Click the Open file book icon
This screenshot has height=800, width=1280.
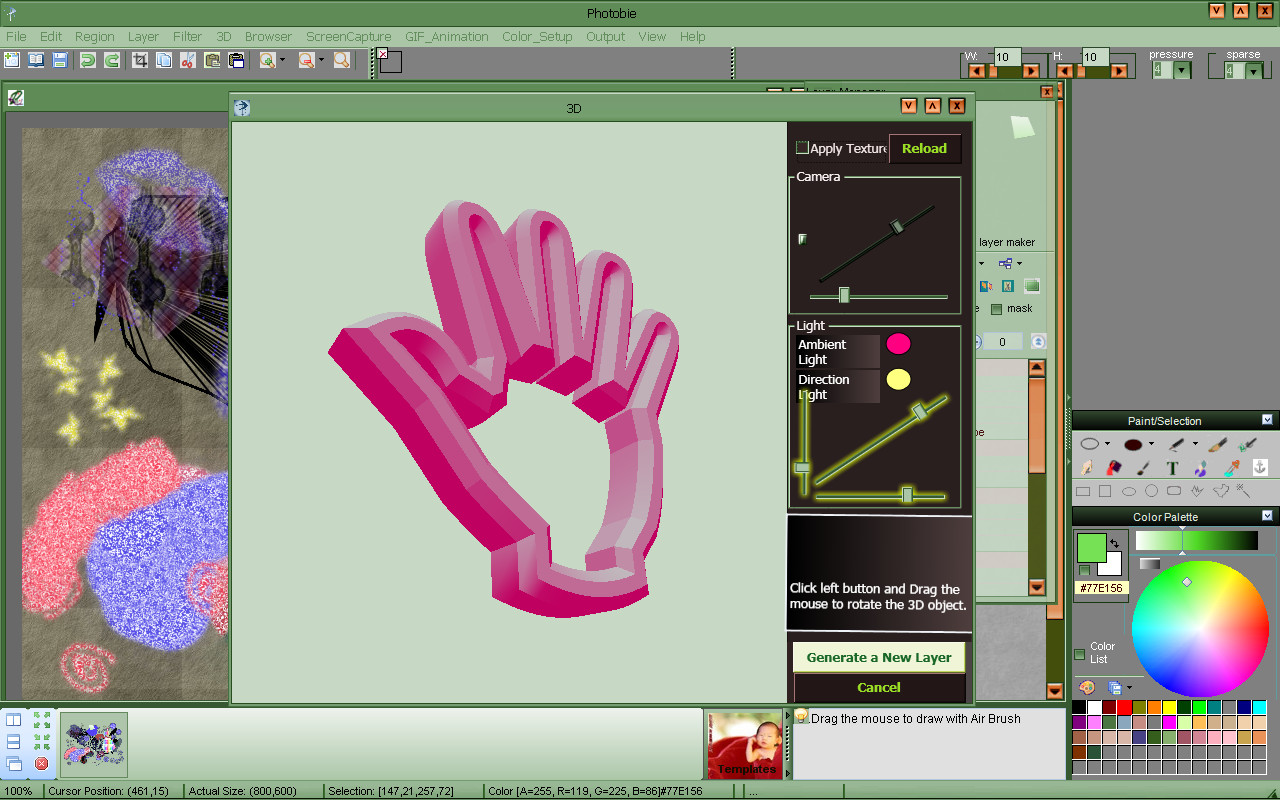36,60
